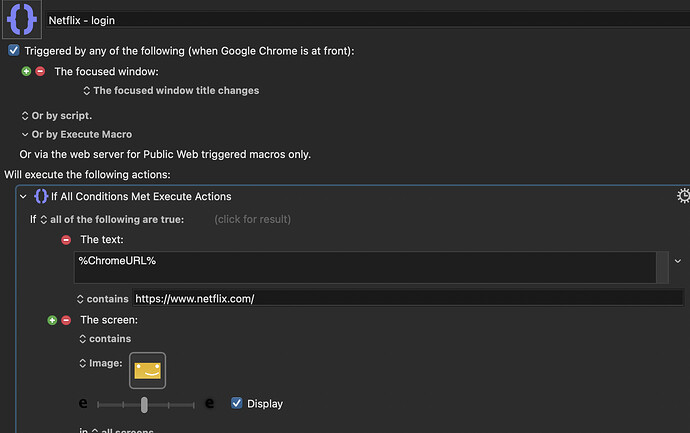Select the Will execute the following actions: text
This screenshot has height=433, width=690.
click(x=87, y=175)
